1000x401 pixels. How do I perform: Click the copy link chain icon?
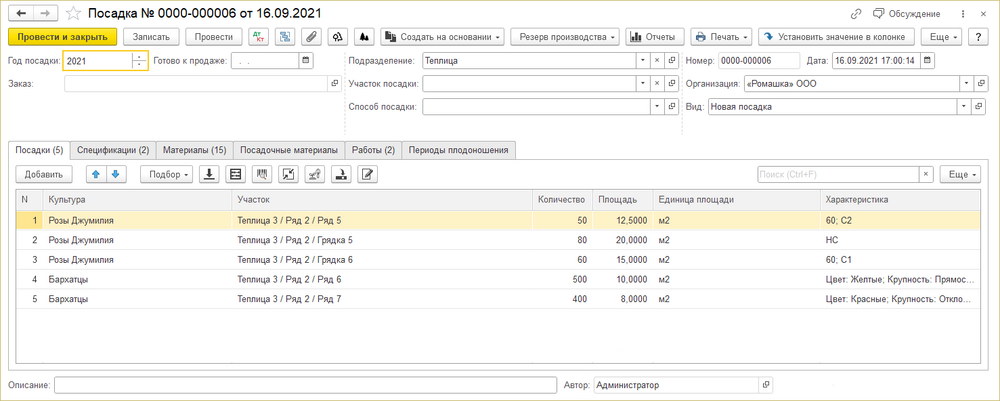[x=855, y=14]
